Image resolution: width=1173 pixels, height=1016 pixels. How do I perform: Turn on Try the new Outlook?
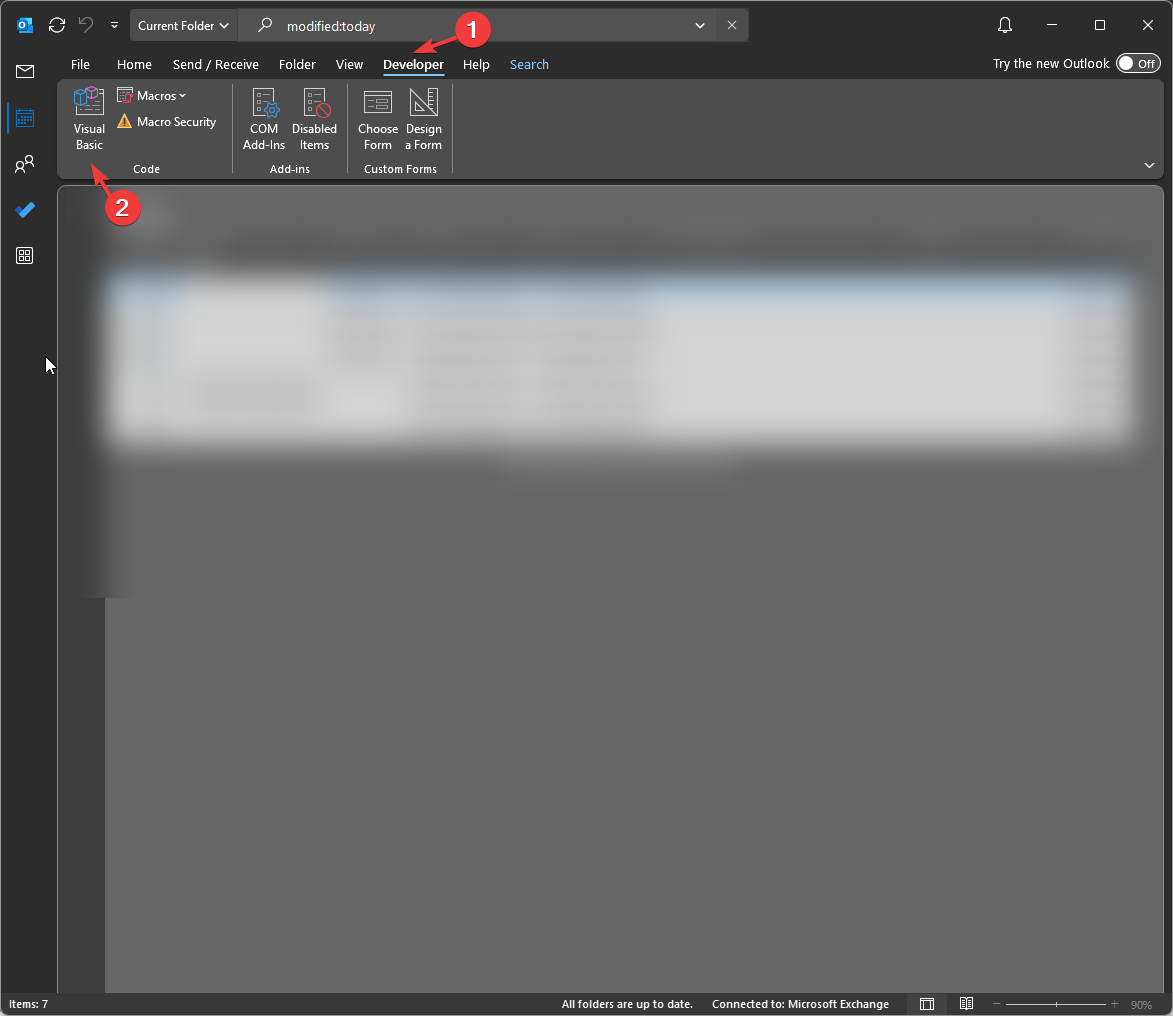point(1138,63)
